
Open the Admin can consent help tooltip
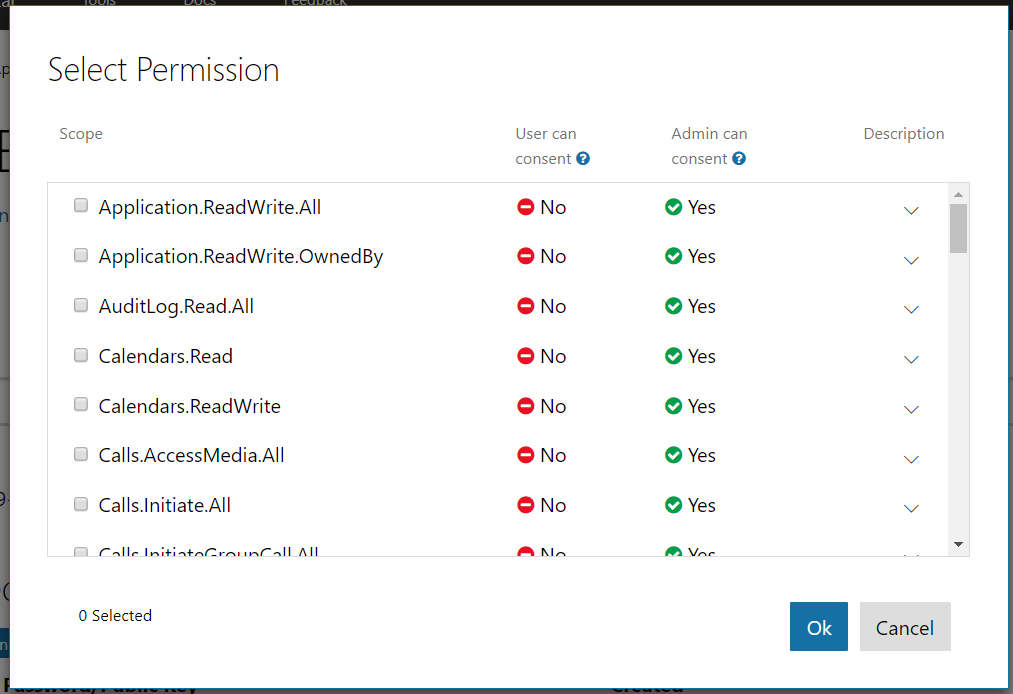pyautogui.click(x=738, y=158)
